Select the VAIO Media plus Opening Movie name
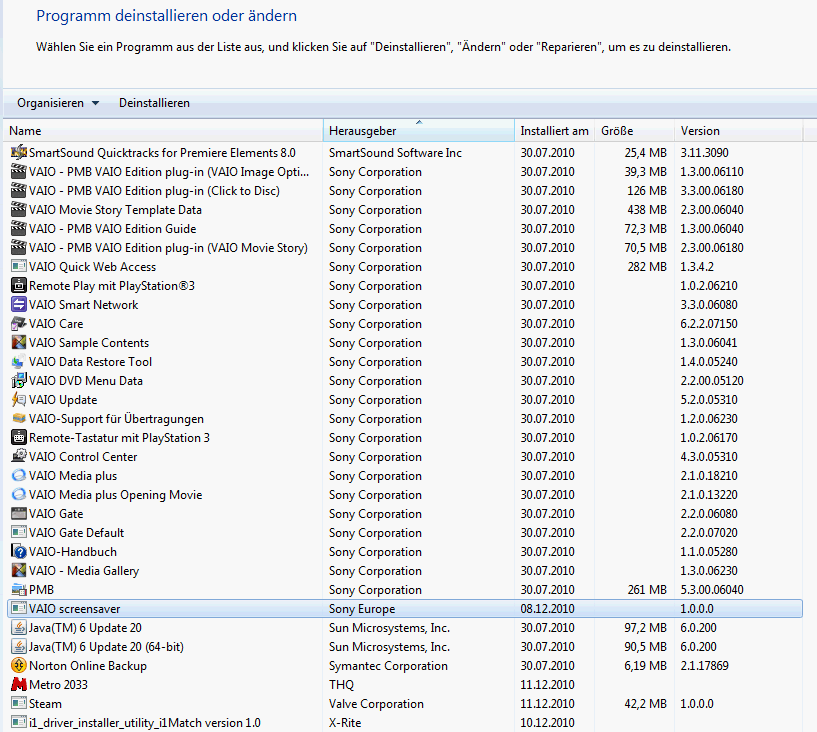Viewport: 817px width, 732px height. click(116, 495)
